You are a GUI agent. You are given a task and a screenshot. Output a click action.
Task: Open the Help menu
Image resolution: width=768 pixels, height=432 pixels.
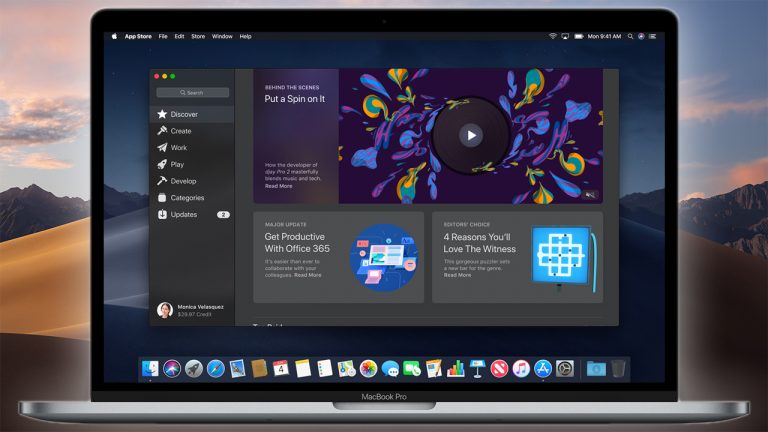tap(245, 36)
